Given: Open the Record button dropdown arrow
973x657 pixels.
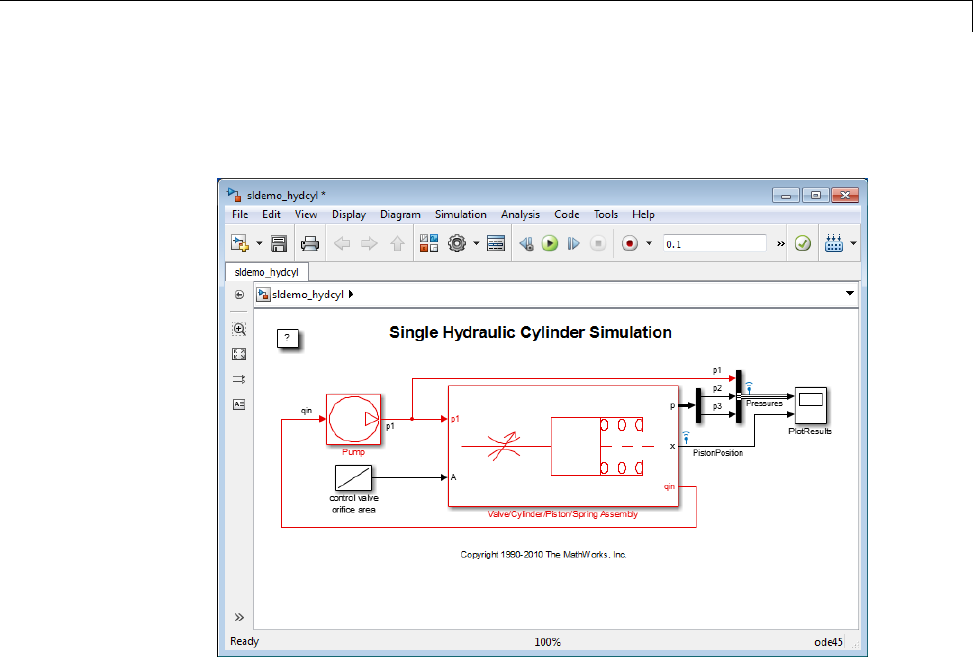Looking at the screenshot, I should point(649,243).
